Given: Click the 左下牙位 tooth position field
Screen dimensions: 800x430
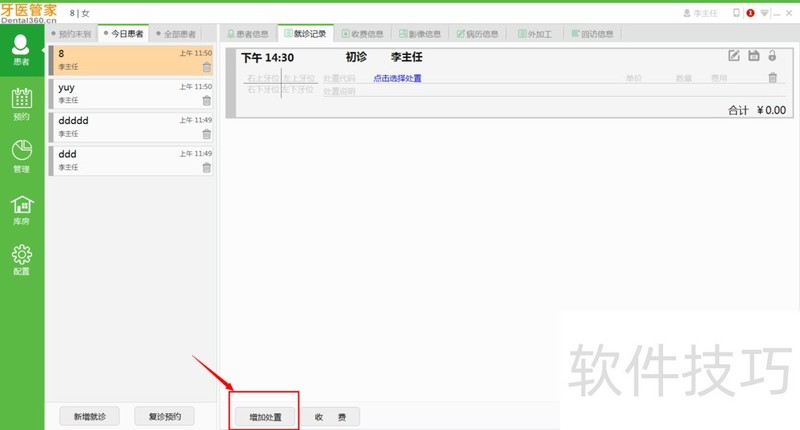Looking at the screenshot, I should click(299, 89).
